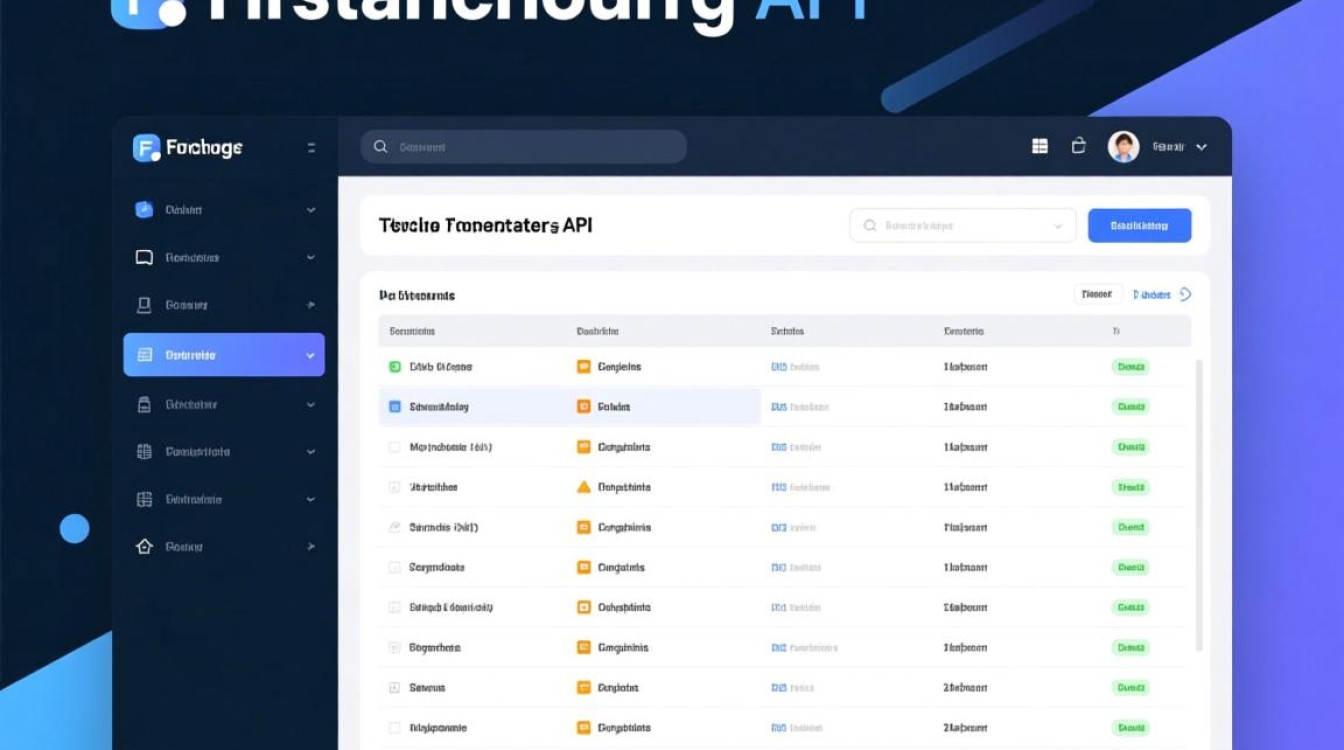Image resolution: width=1344 pixels, height=750 pixels.
Task: Click the Filter button above the table
Action: (1097, 294)
